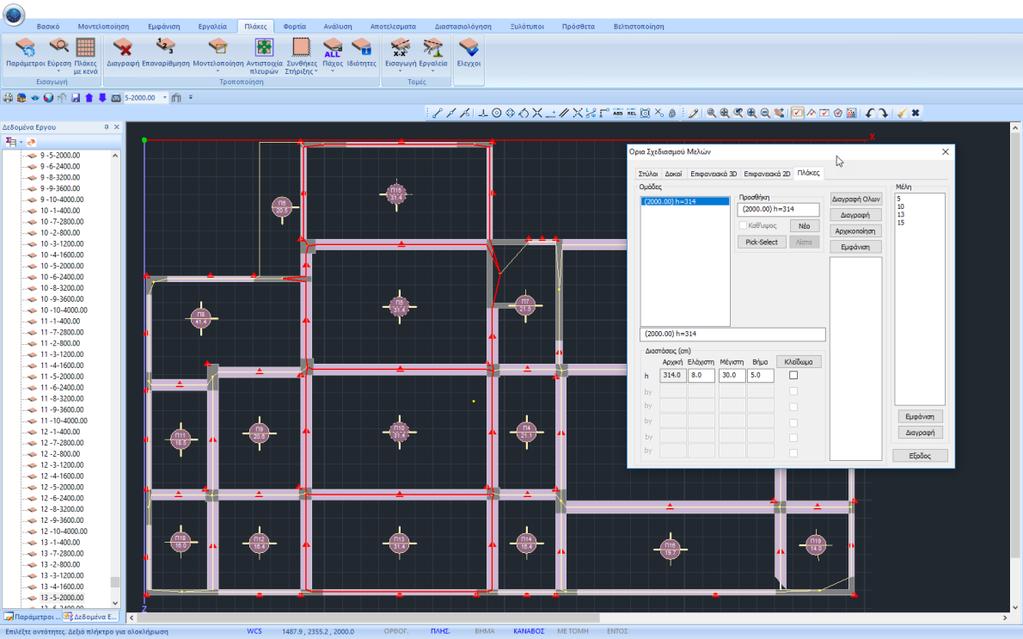Click the eye visibility icon in quick toolbar
Viewport: 1023px width, 639px height.
(x=35, y=98)
